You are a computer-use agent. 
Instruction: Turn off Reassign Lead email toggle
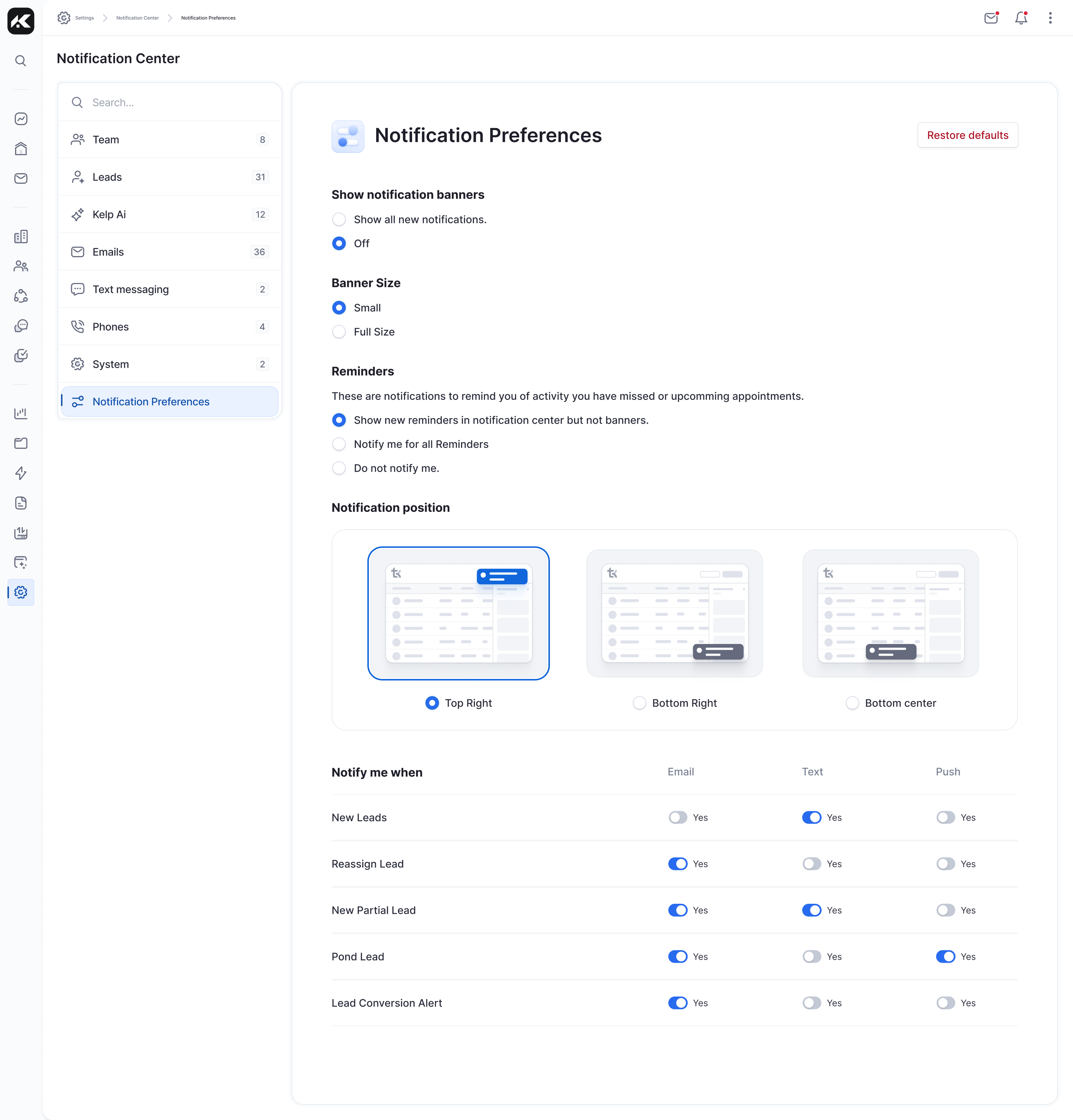[x=677, y=864]
